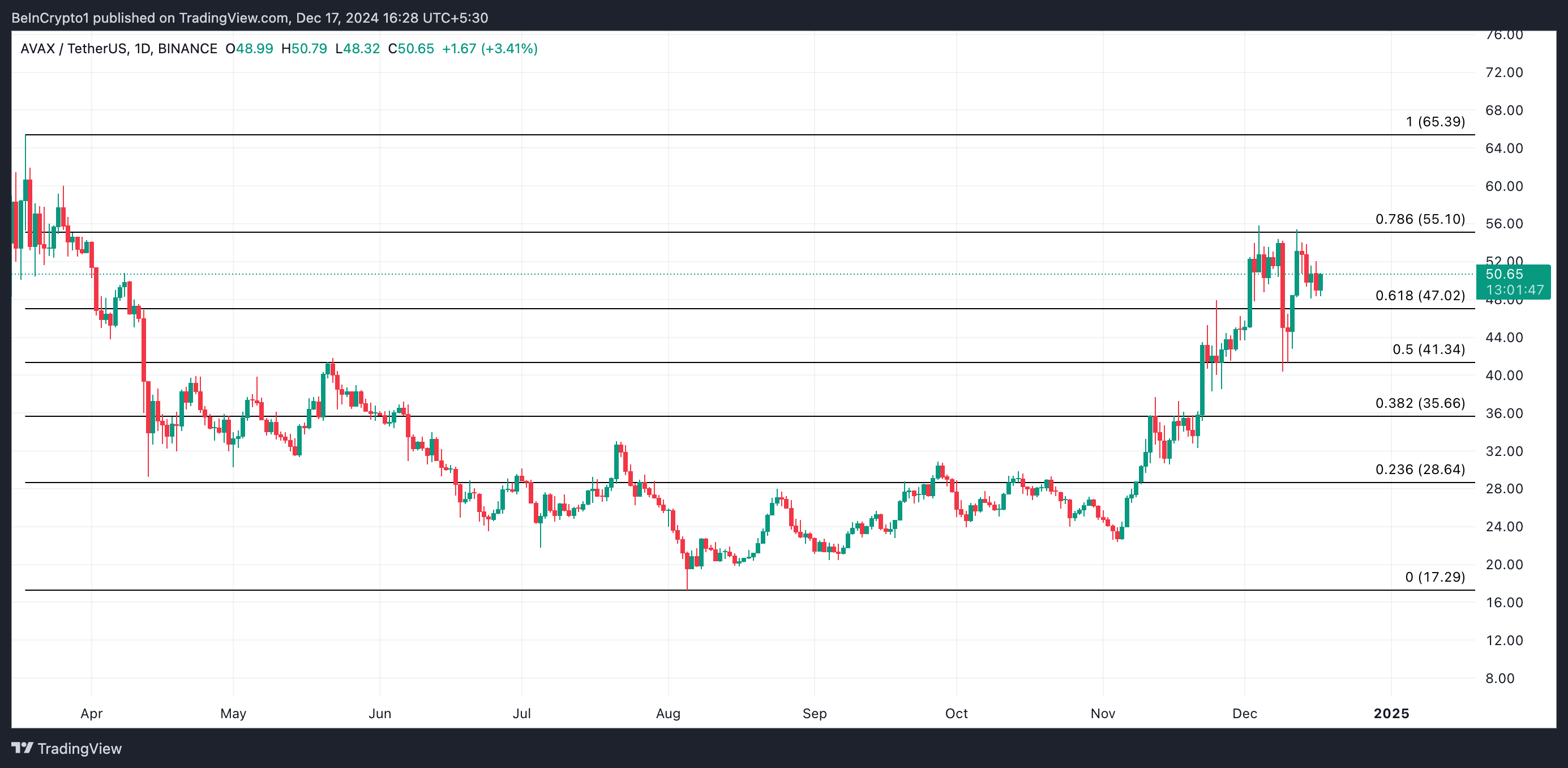
Task: Click the 0.236 (28.64) level label
Action: point(1420,470)
